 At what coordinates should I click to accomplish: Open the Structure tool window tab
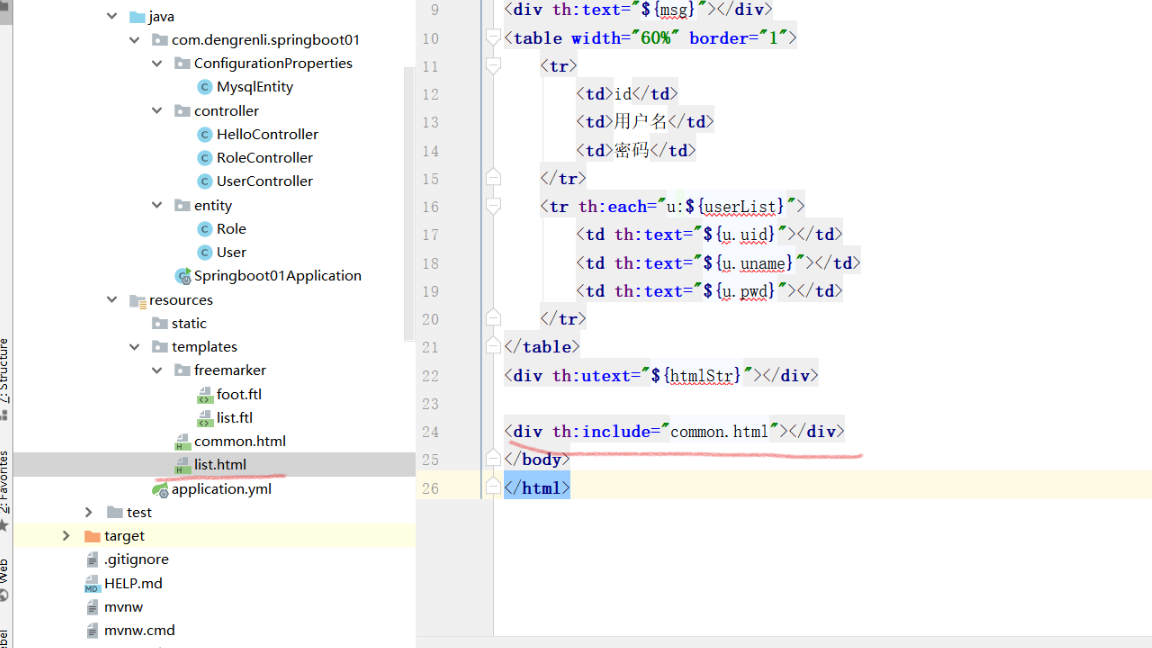(5, 379)
